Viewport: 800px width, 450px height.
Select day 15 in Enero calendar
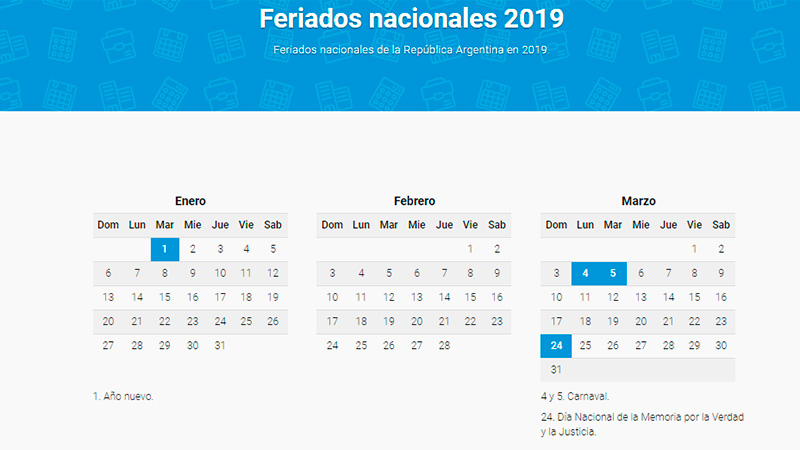click(x=165, y=297)
